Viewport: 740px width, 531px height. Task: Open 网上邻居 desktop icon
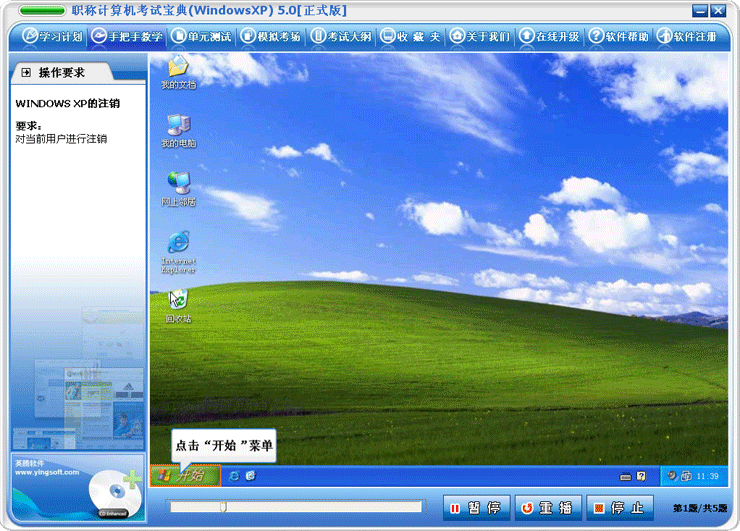coord(178,184)
